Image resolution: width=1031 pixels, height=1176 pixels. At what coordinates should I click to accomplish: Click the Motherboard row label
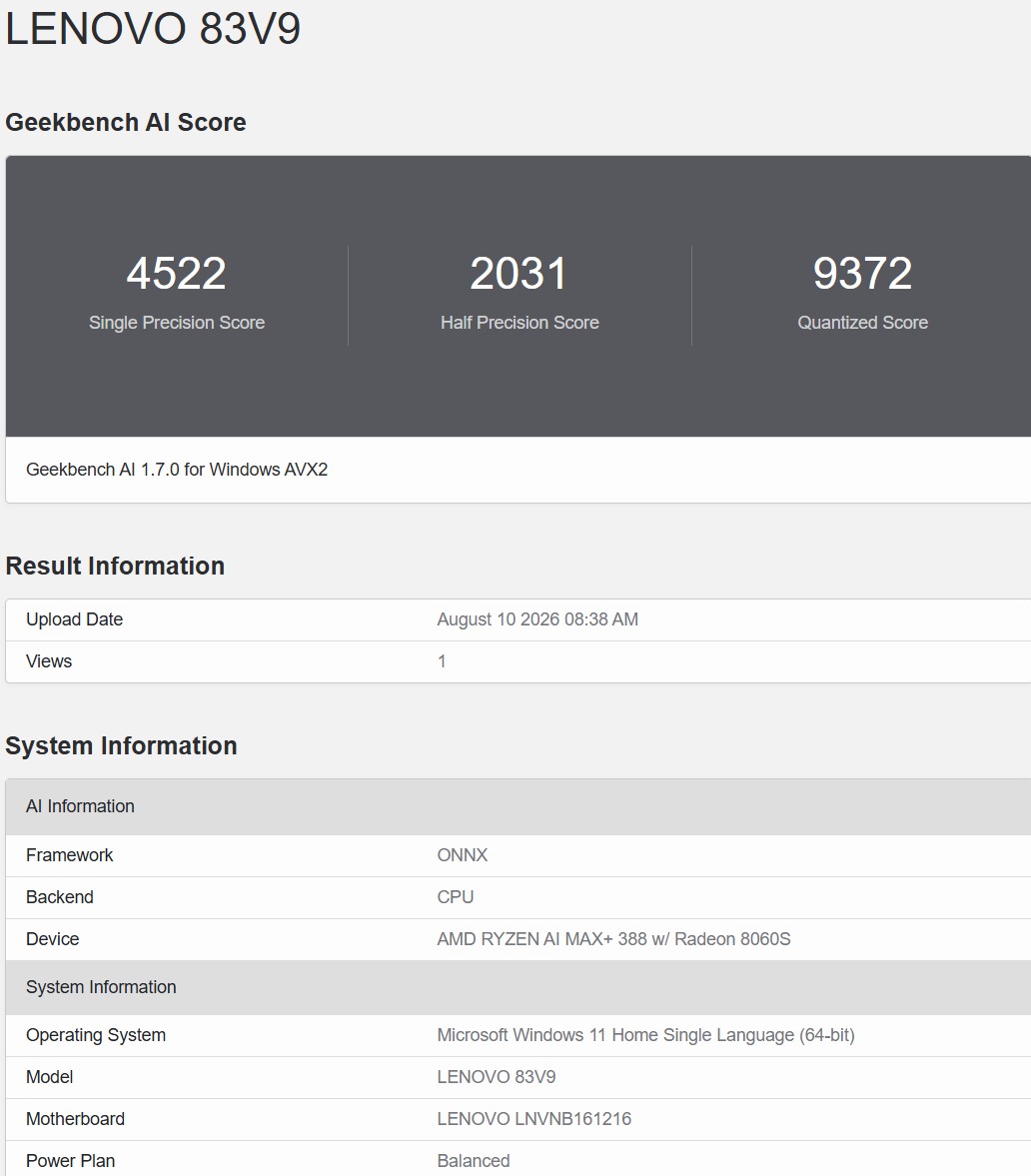coord(75,1119)
